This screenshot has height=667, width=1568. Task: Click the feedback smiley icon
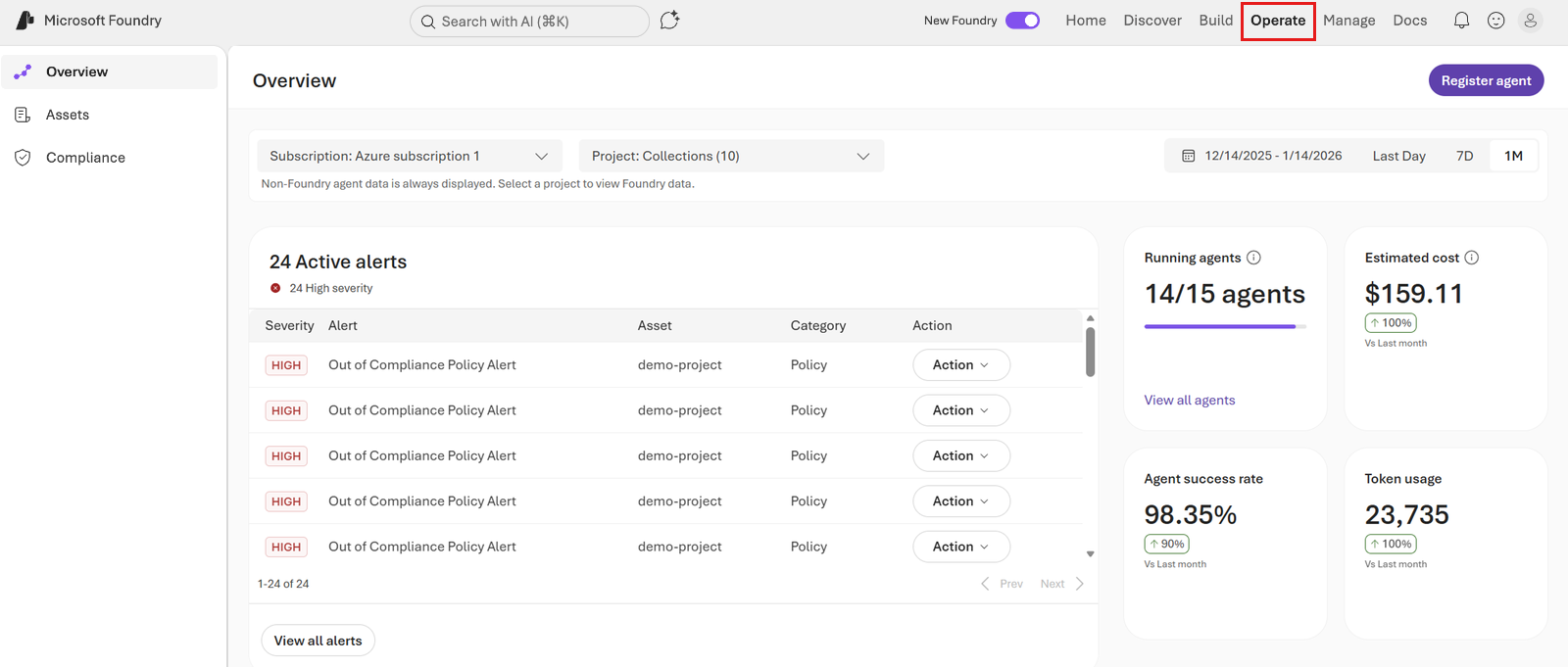point(1495,21)
